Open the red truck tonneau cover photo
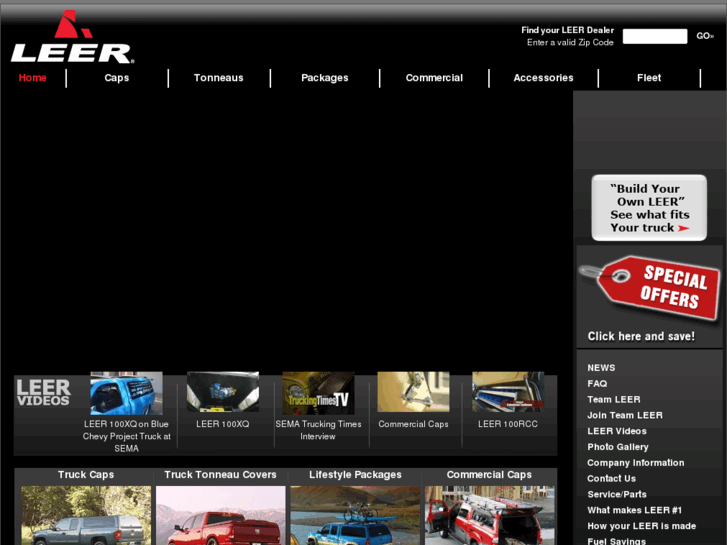This screenshot has width=727, height=545. pyautogui.click(x=221, y=515)
